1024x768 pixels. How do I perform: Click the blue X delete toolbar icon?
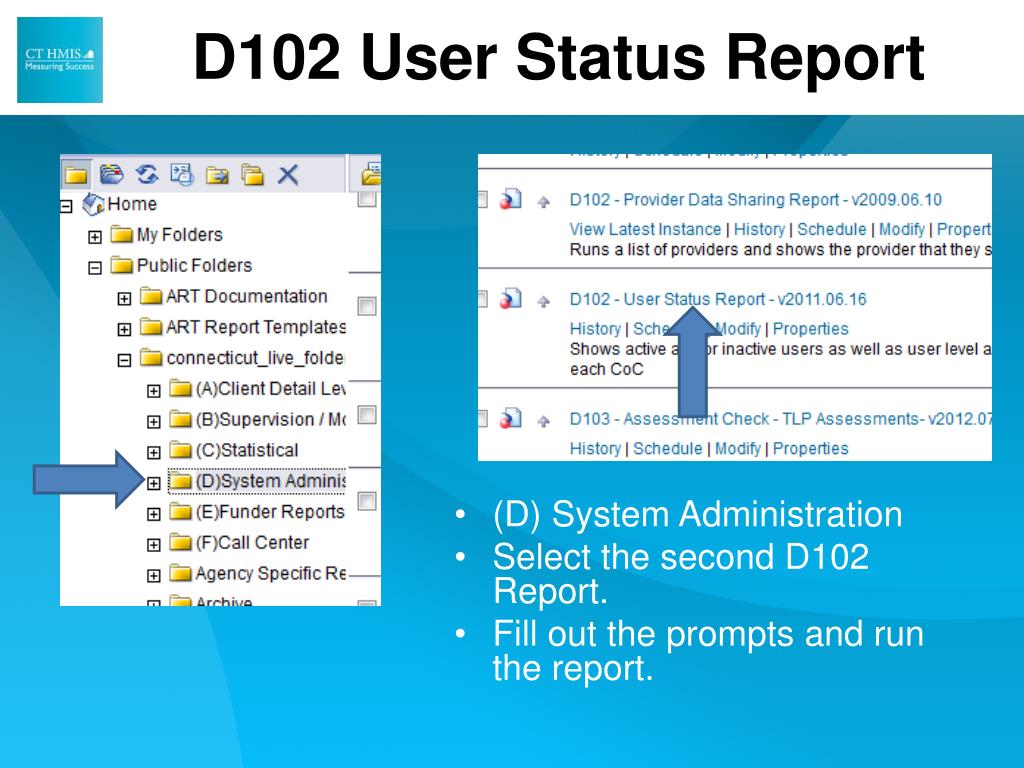click(288, 175)
